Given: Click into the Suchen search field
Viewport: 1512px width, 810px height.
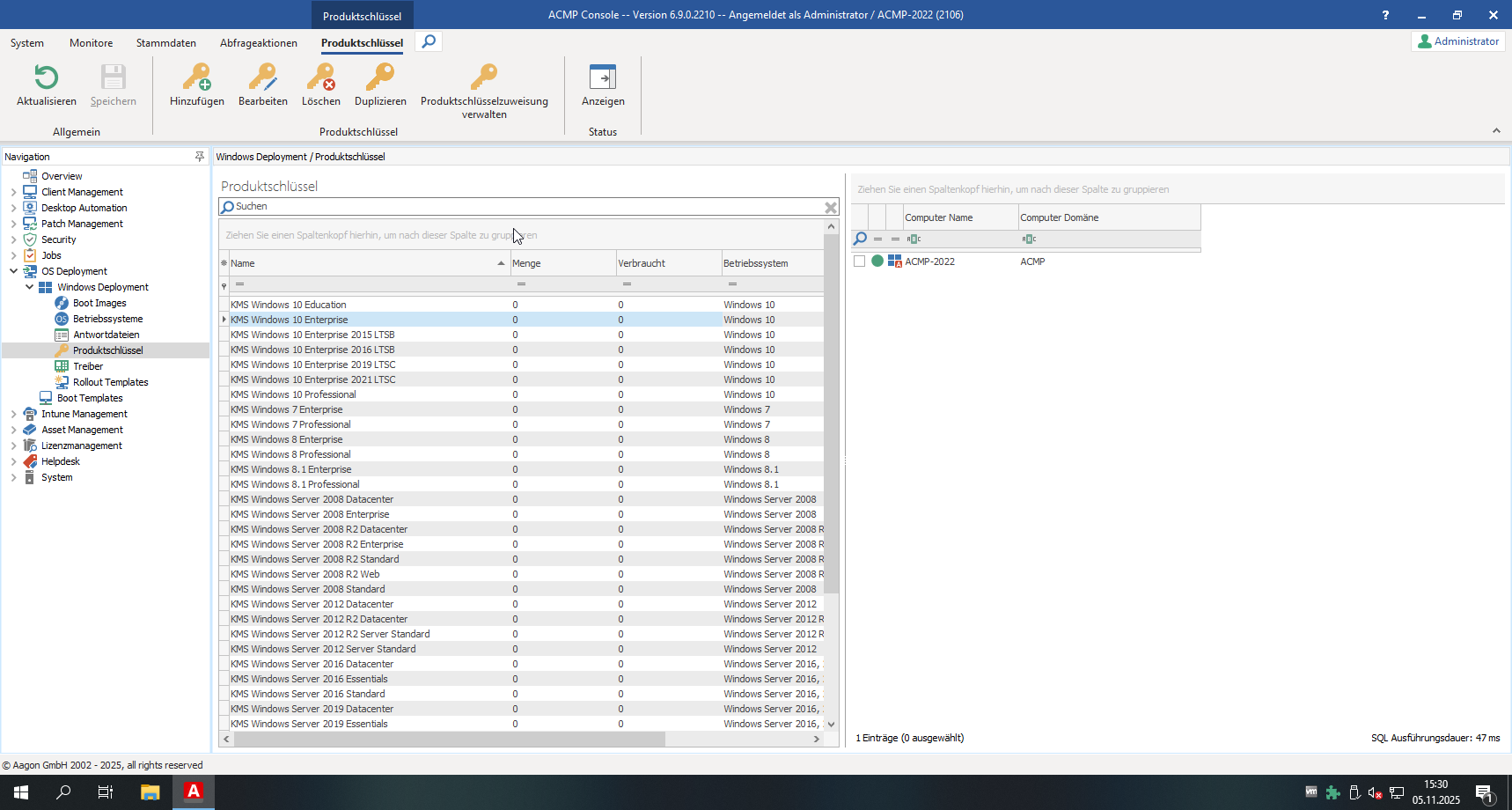Looking at the screenshot, I should (x=528, y=207).
